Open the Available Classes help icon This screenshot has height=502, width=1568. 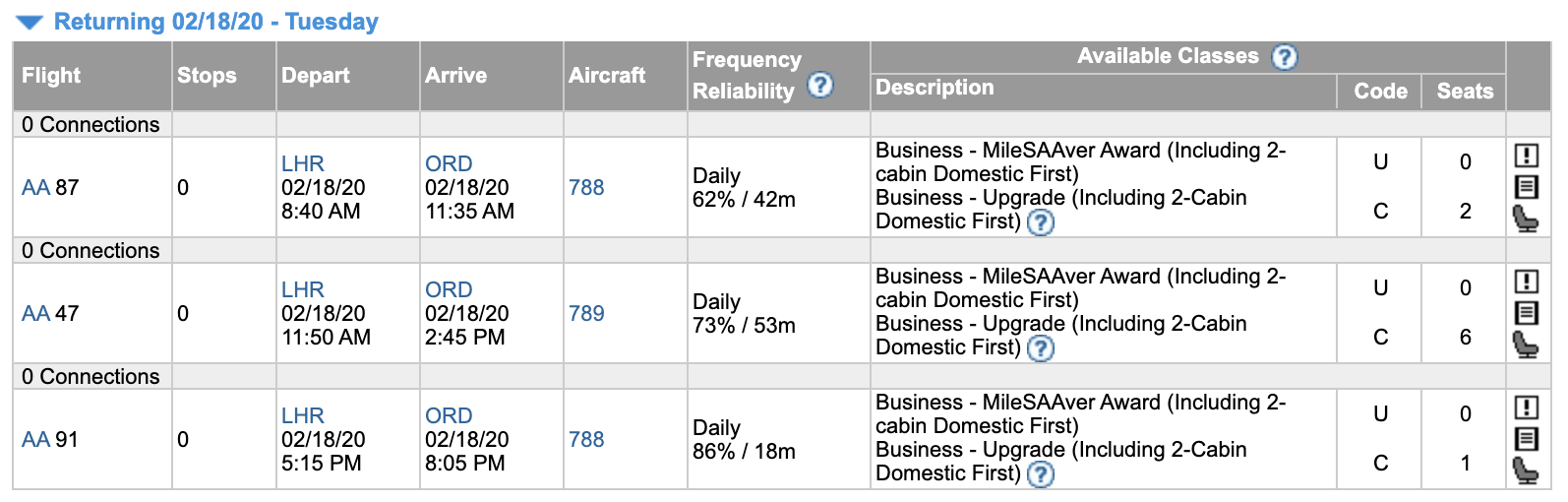point(1284,57)
